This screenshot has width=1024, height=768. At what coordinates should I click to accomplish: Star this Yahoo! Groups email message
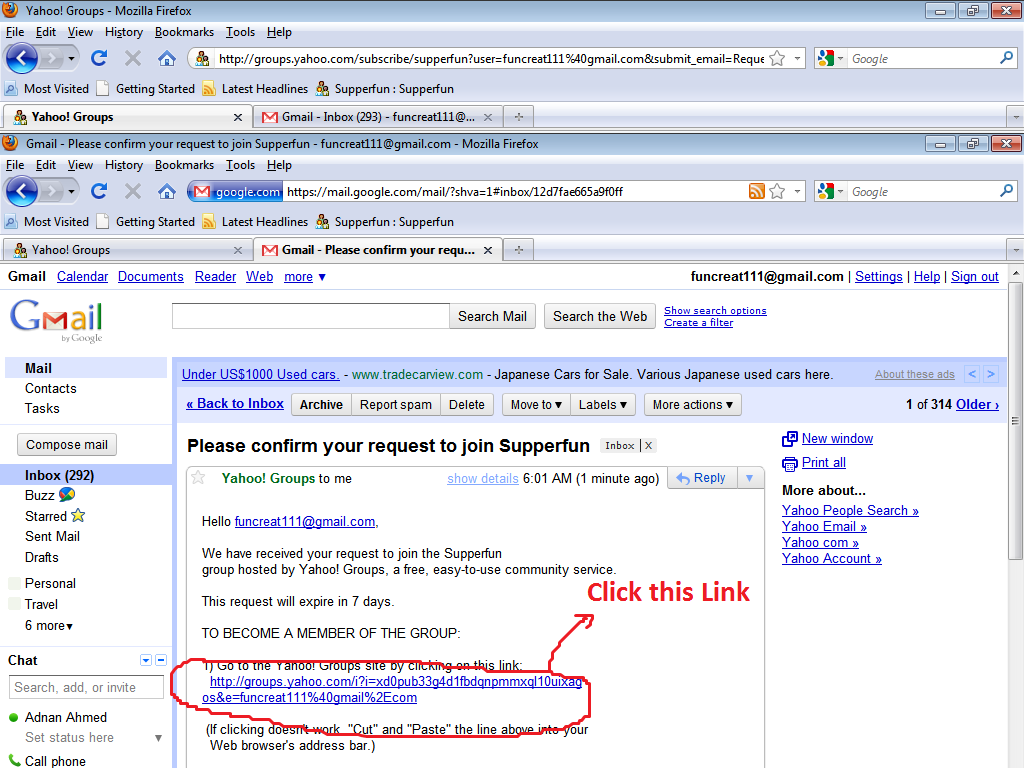[x=198, y=478]
